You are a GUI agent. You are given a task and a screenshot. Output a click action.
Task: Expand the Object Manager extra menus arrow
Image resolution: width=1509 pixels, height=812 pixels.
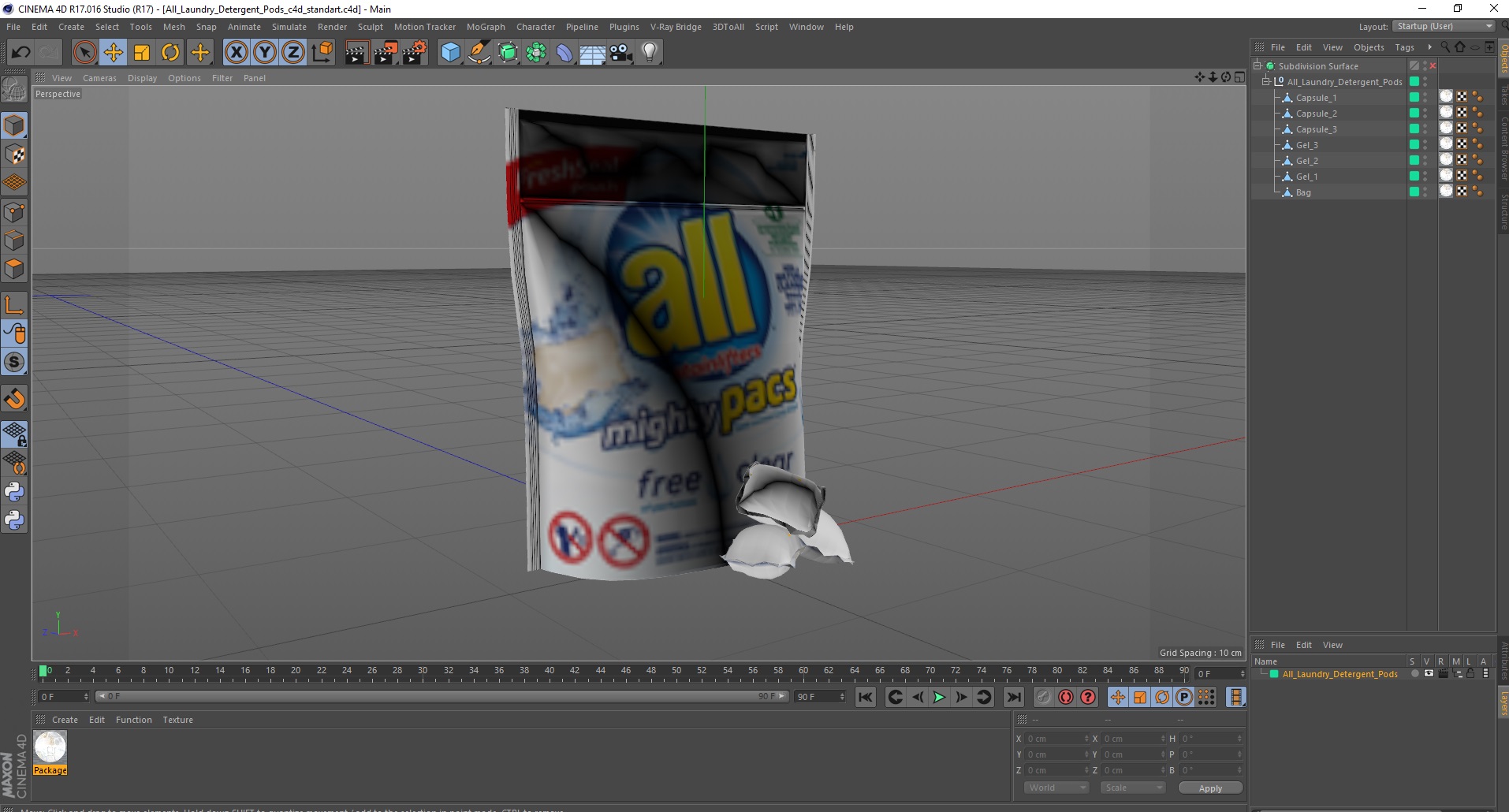click(x=1429, y=47)
